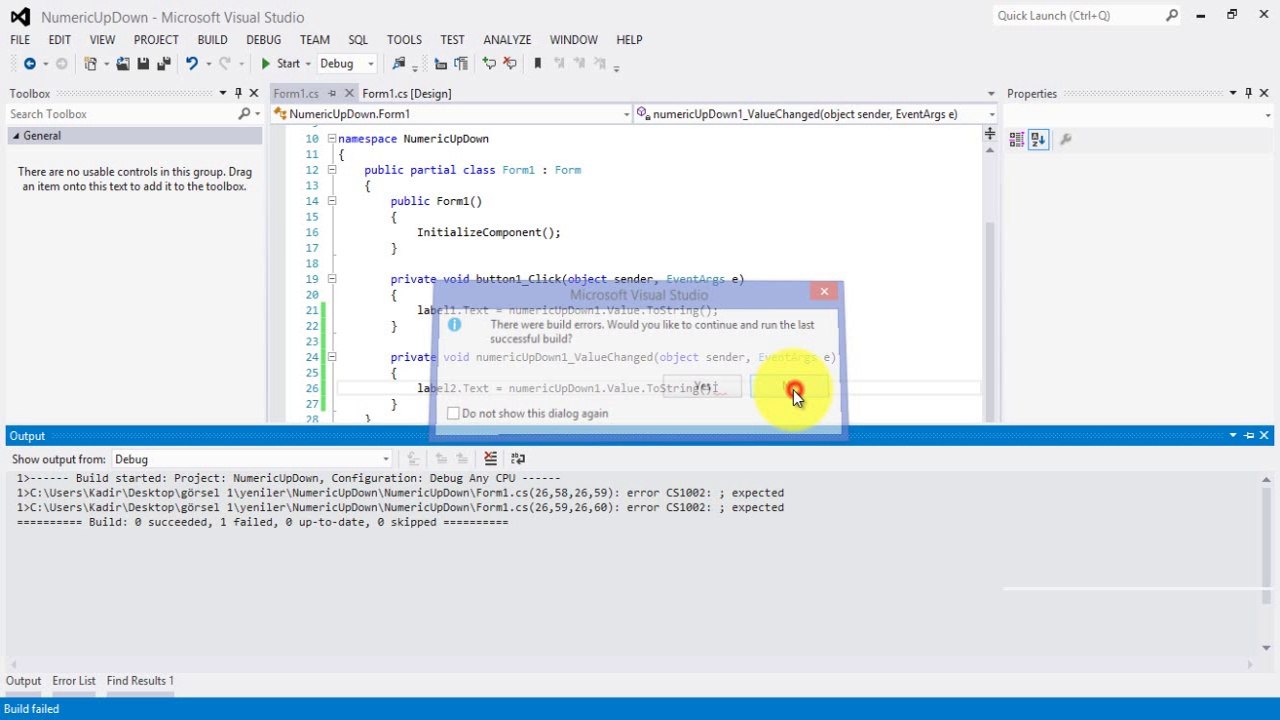Check 'Do not show this dialog again'
This screenshot has height=720, width=1280.
pos(453,413)
